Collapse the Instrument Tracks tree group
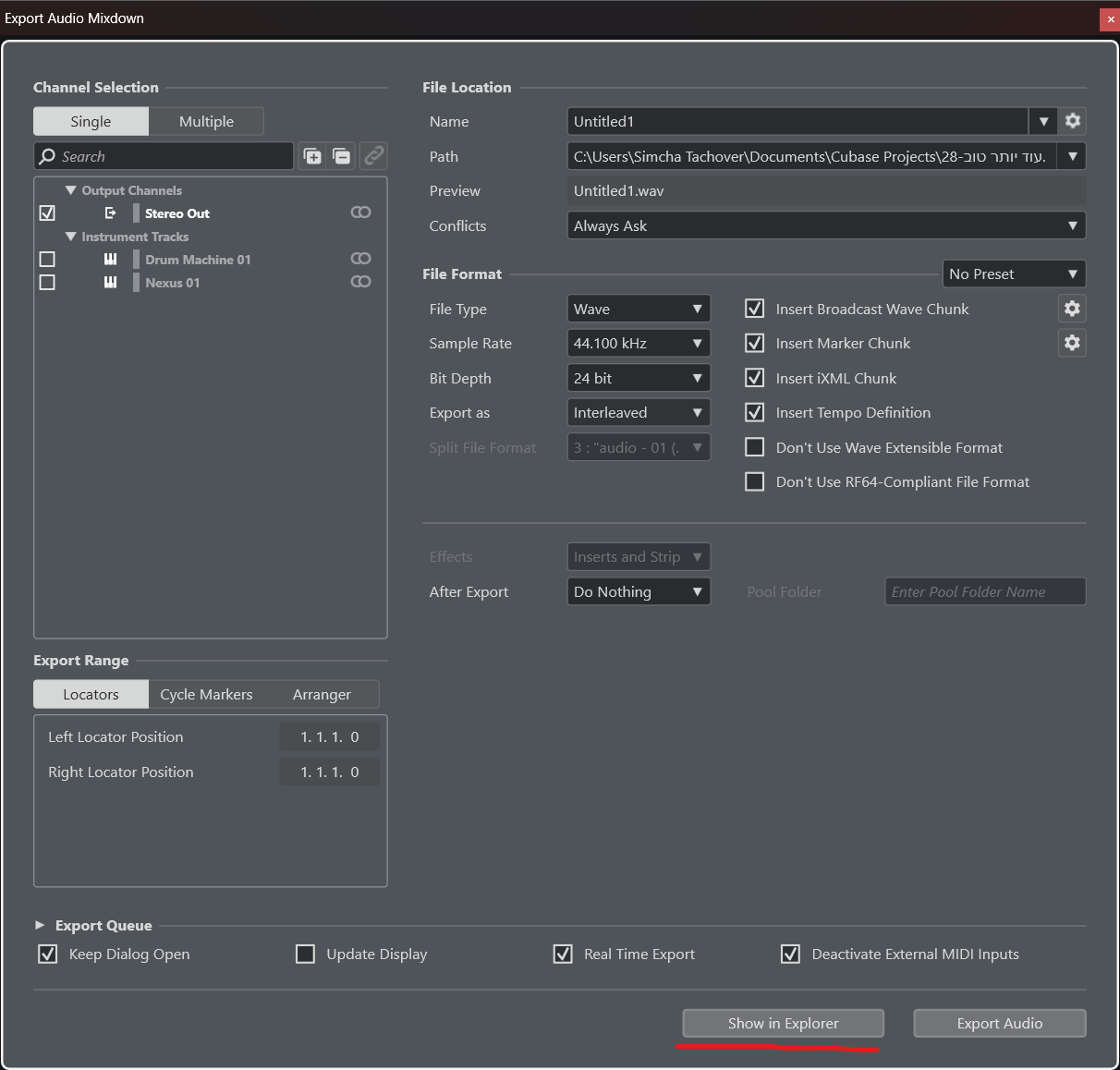 [x=70, y=237]
